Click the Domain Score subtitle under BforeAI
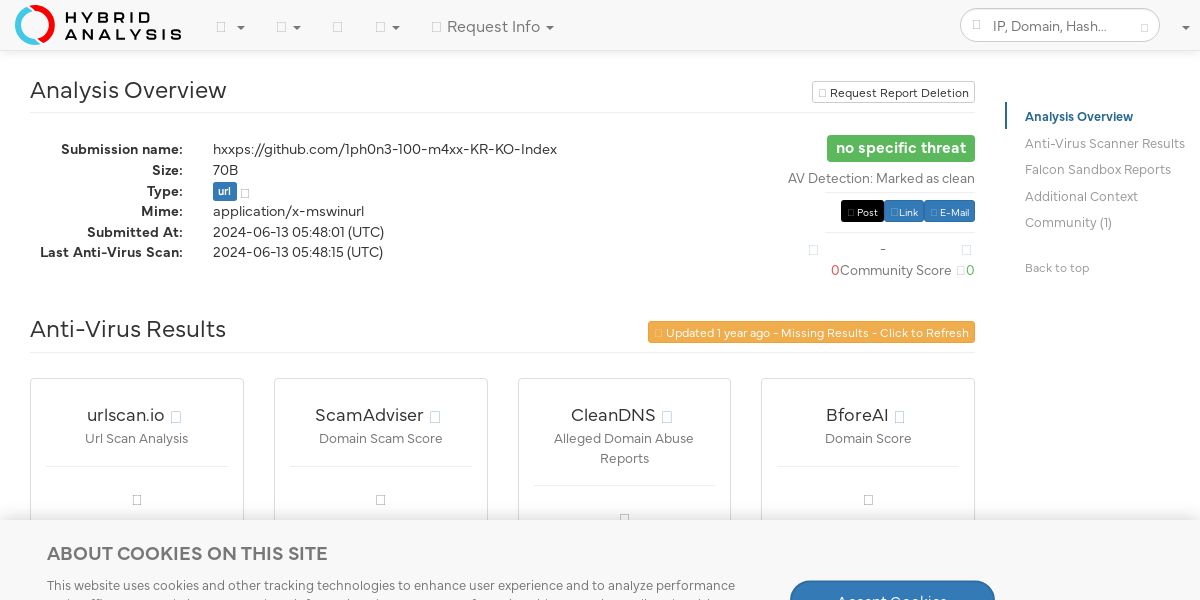Image resolution: width=1200 pixels, height=600 pixels. pos(868,439)
